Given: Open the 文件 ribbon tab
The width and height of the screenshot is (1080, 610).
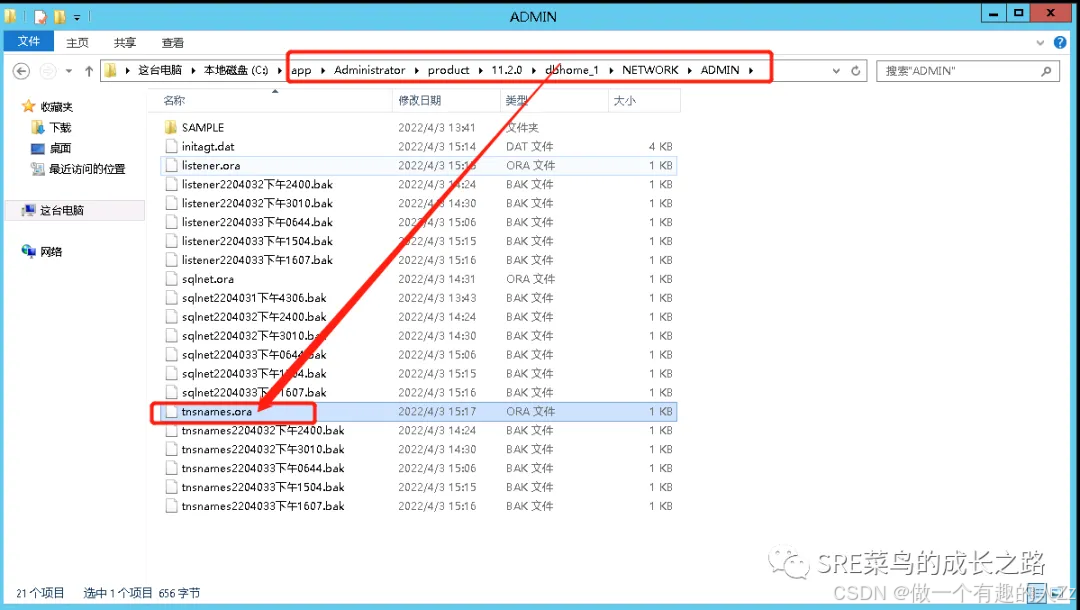Looking at the screenshot, I should (x=28, y=41).
